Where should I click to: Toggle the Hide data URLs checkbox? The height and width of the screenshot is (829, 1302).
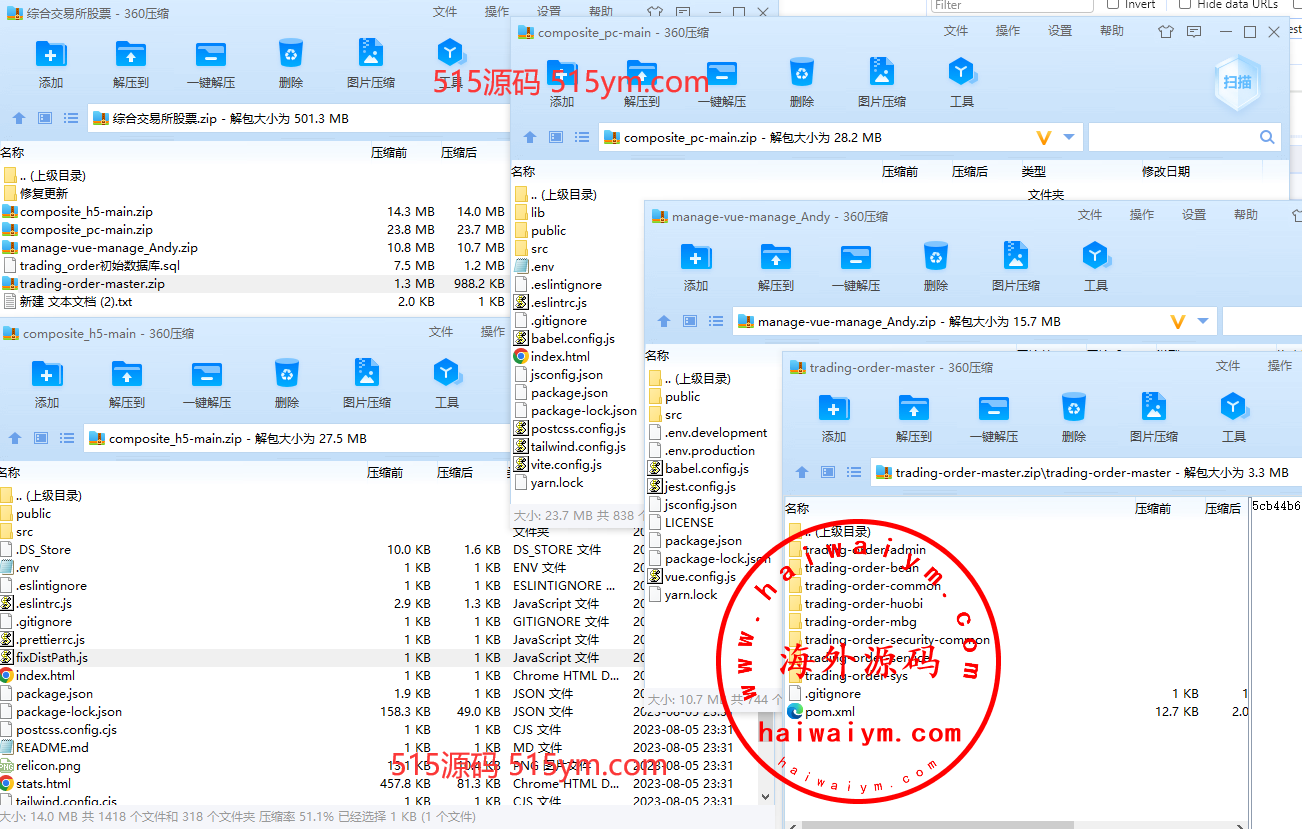(1185, 5)
